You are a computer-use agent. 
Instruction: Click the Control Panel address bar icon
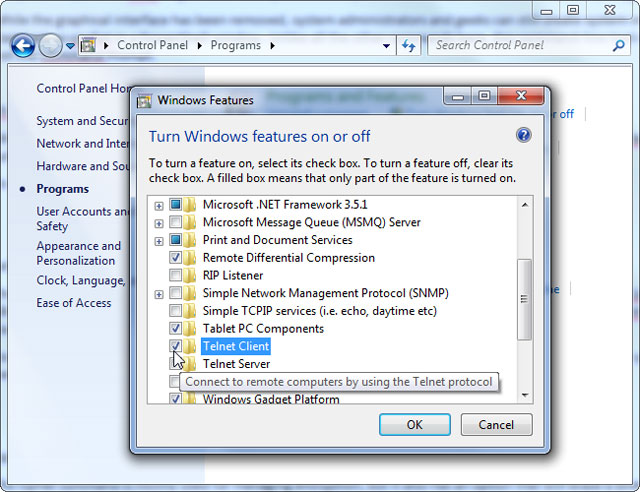(88, 45)
